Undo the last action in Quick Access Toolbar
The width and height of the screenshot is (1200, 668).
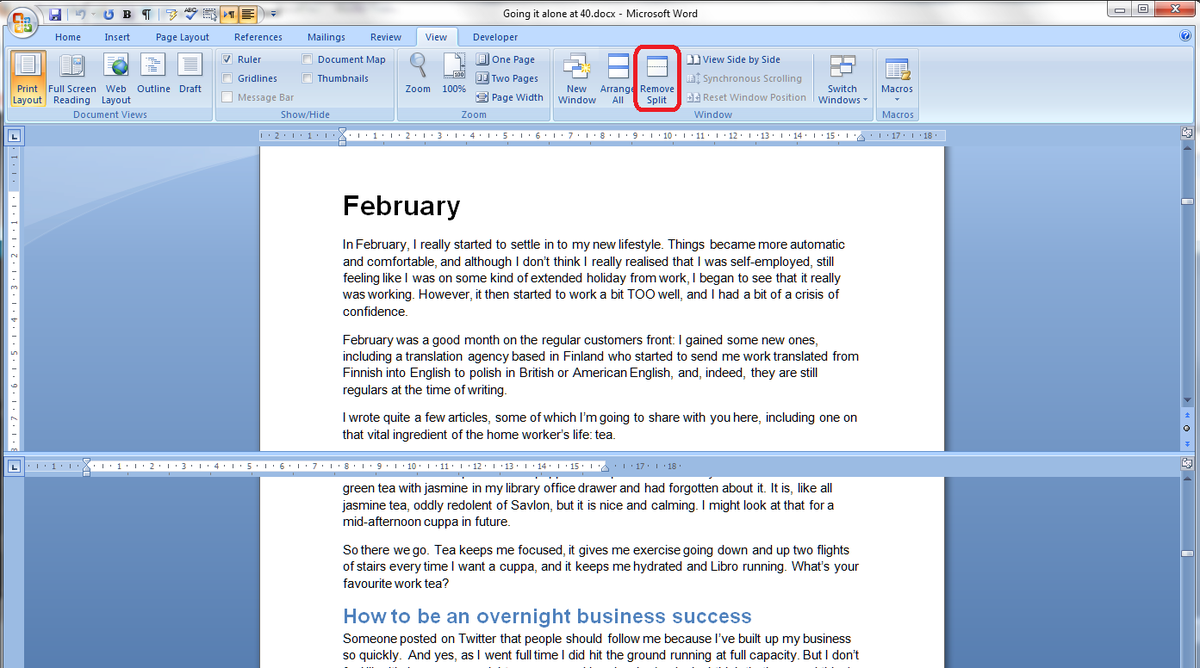click(79, 15)
